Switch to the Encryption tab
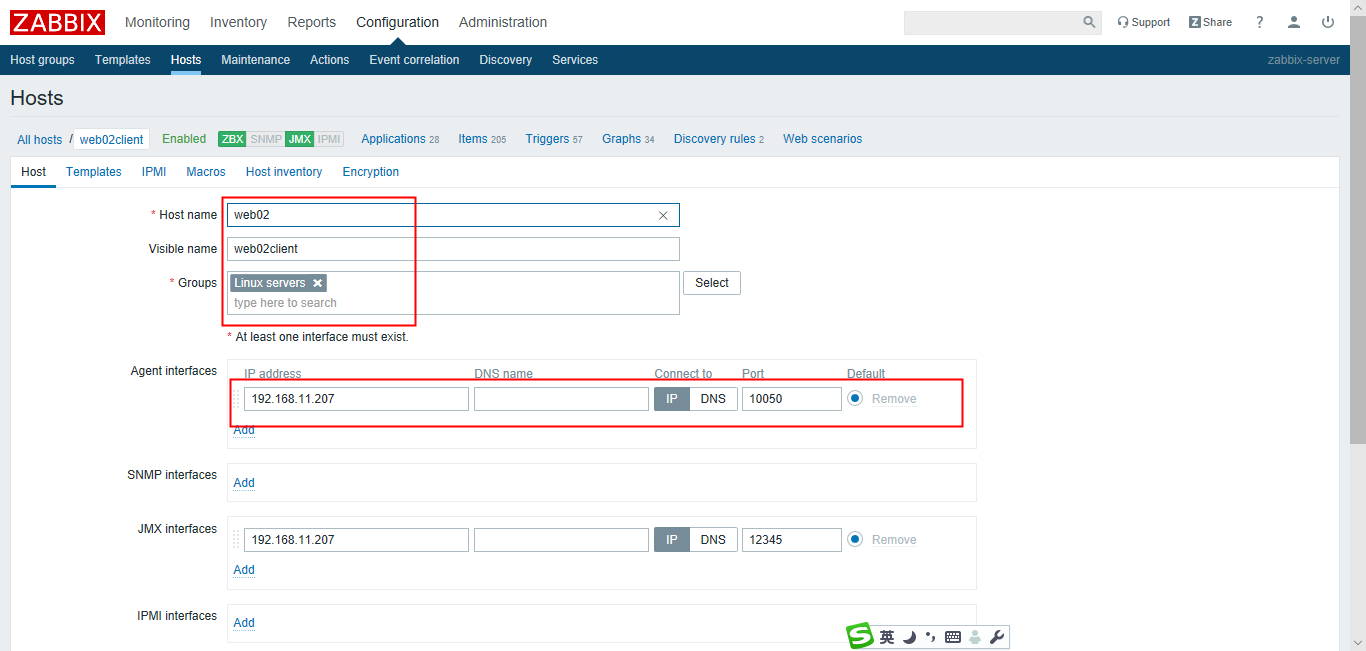The image size is (1366, 651). click(x=371, y=172)
